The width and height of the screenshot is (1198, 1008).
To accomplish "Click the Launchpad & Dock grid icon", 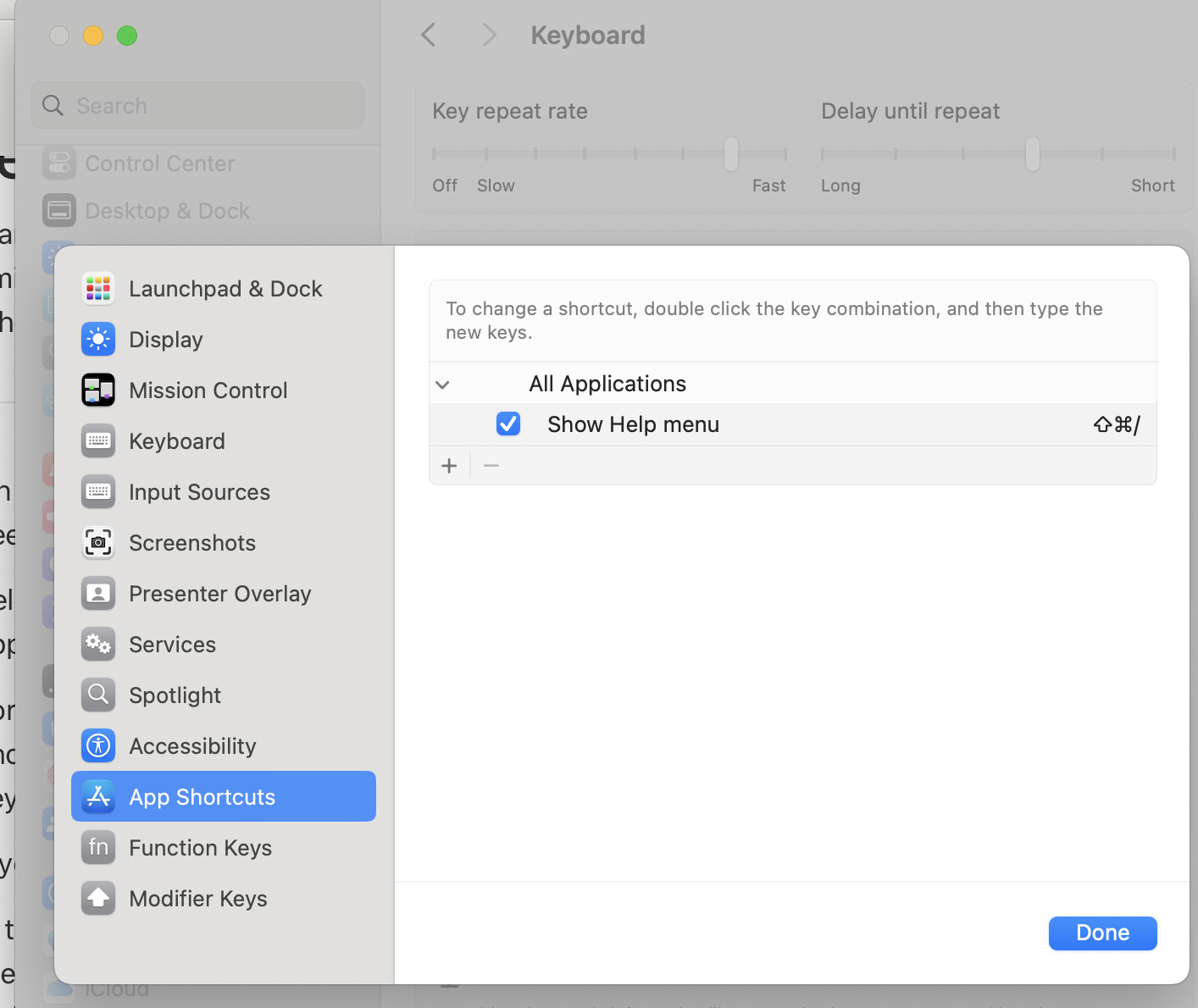I will (98, 289).
